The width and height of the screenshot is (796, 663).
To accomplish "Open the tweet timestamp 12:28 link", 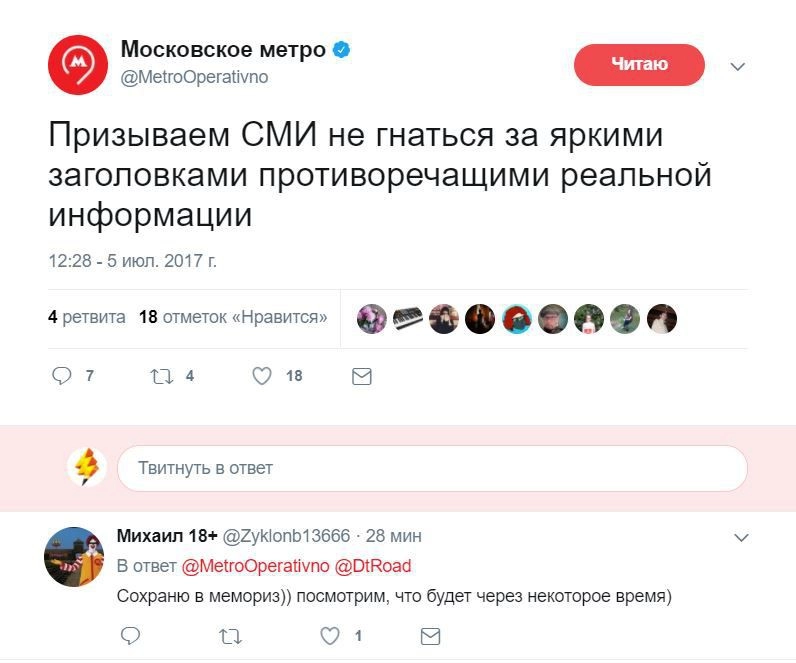I will tap(132, 262).
